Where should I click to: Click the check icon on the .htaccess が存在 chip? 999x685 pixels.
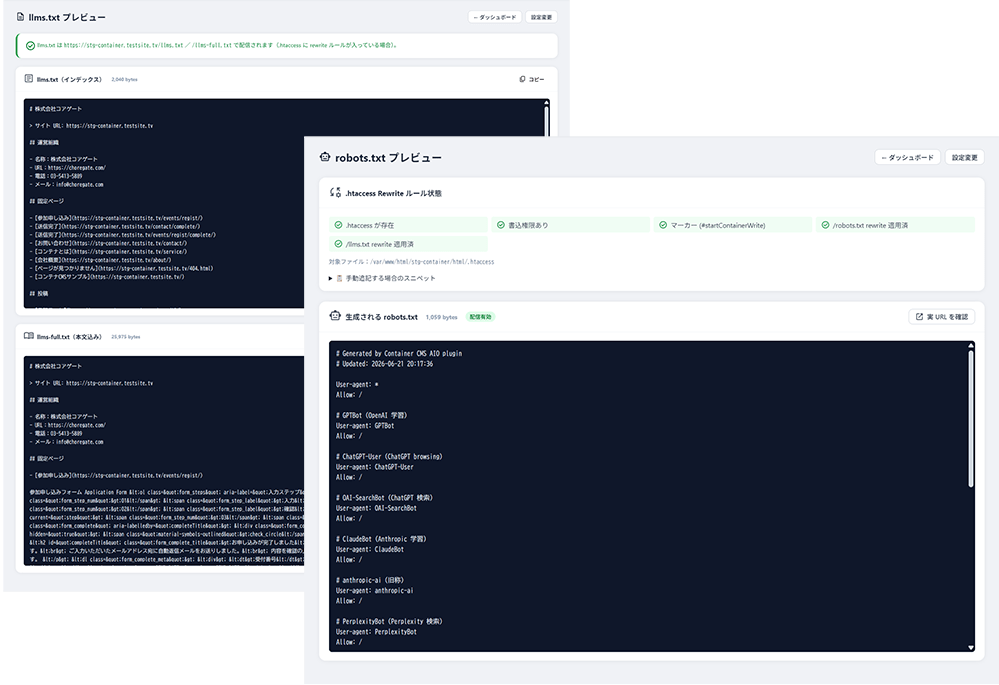click(338, 225)
